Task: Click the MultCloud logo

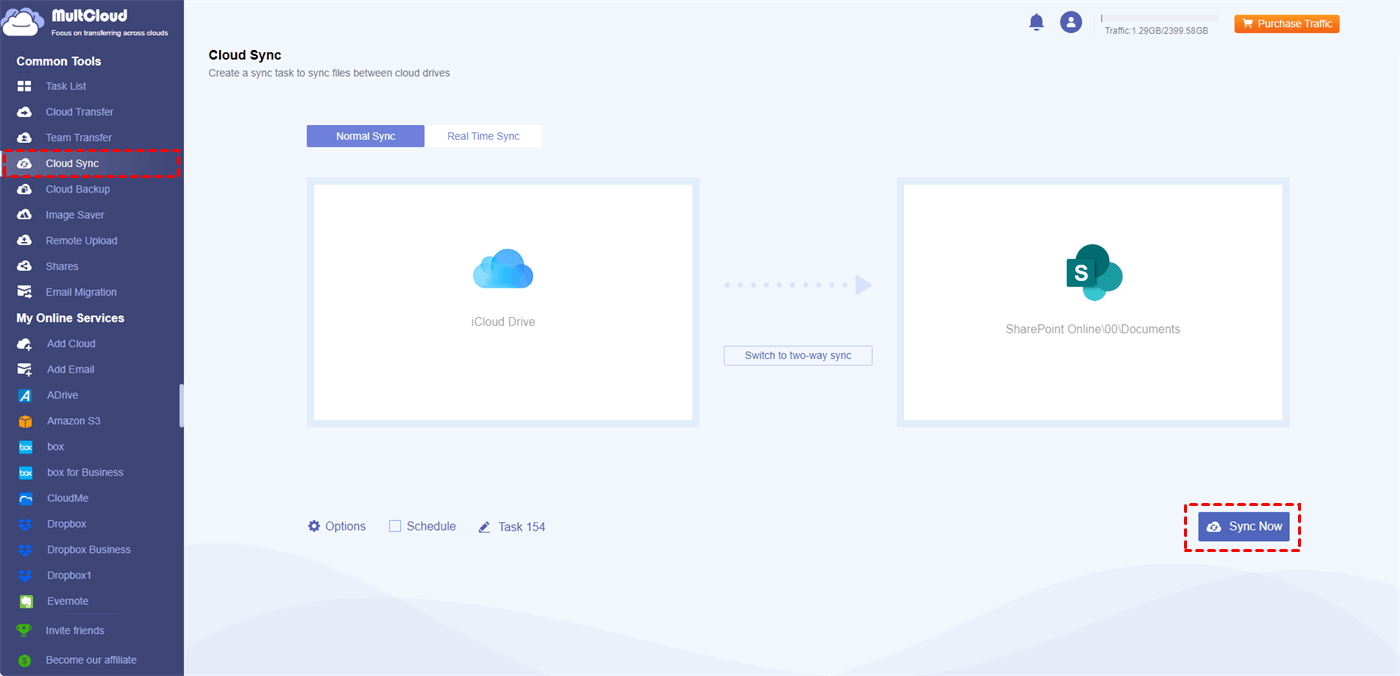Action: tap(86, 22)
